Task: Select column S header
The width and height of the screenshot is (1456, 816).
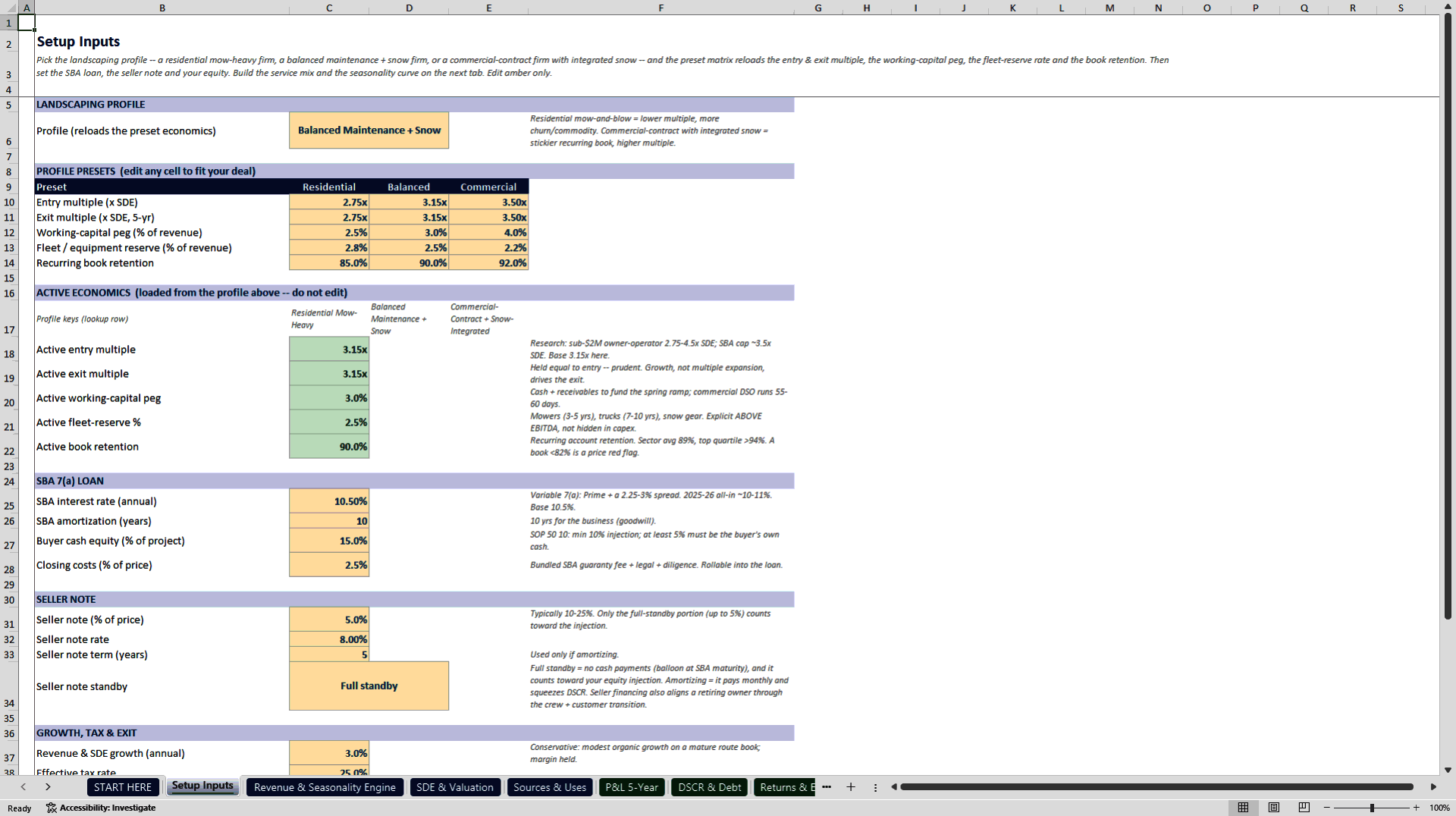Action: pos(1401,8)
